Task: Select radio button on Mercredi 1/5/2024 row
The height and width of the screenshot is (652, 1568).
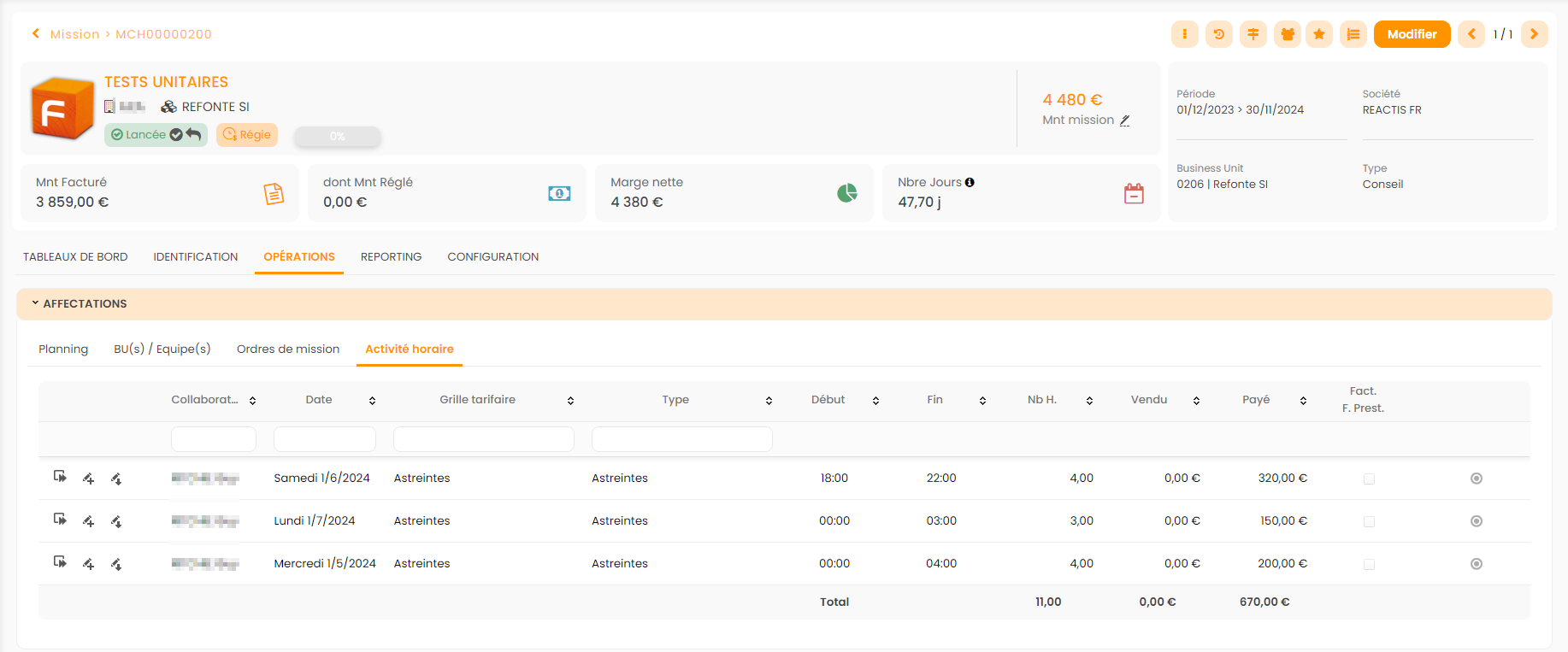Action: 1476,564
